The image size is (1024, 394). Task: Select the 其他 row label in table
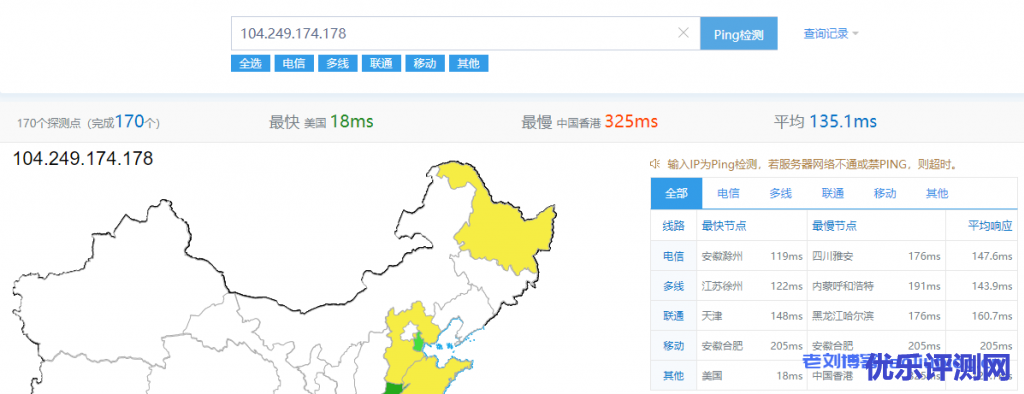point(673,376)
